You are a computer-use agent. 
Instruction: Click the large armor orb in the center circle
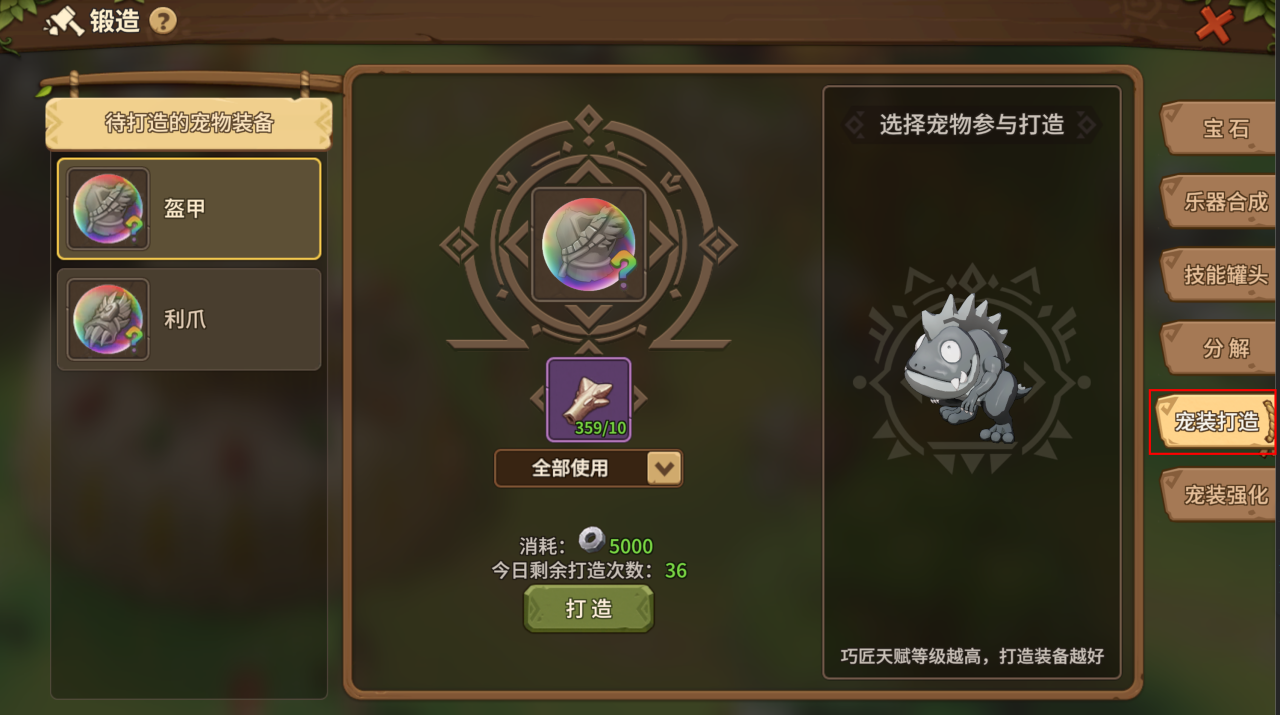[x=589, y=245]
